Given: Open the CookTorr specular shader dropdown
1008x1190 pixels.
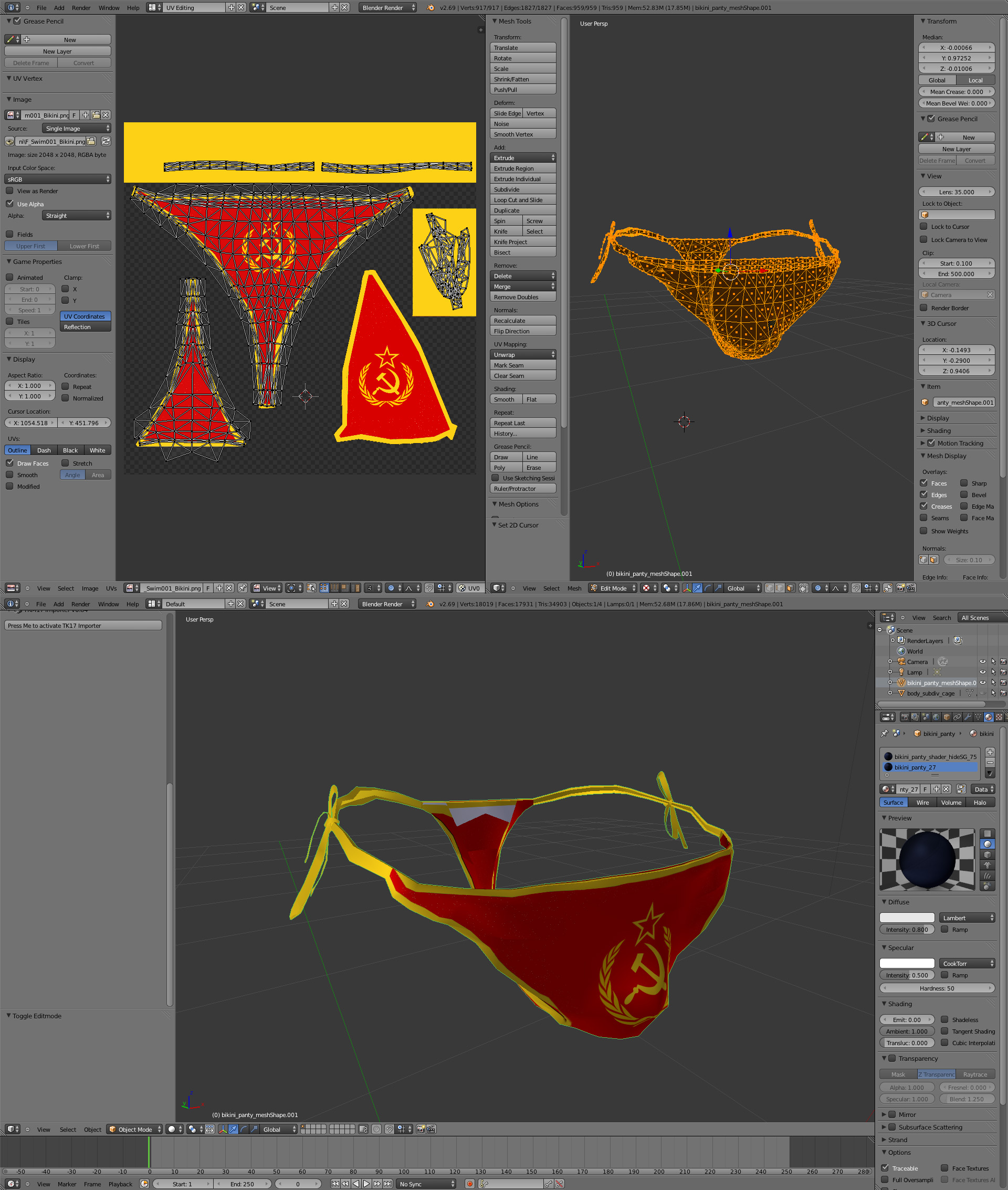Looking at the screenshot, I should pyautogui.click(x=967, y=963).
